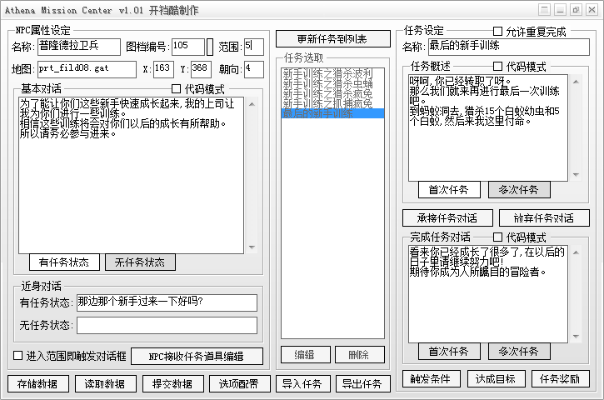This screenshot has width=604, height=400.
Task: Open the NPC接收任务道具编辑 editor
Action: click(x=196, y=355)
